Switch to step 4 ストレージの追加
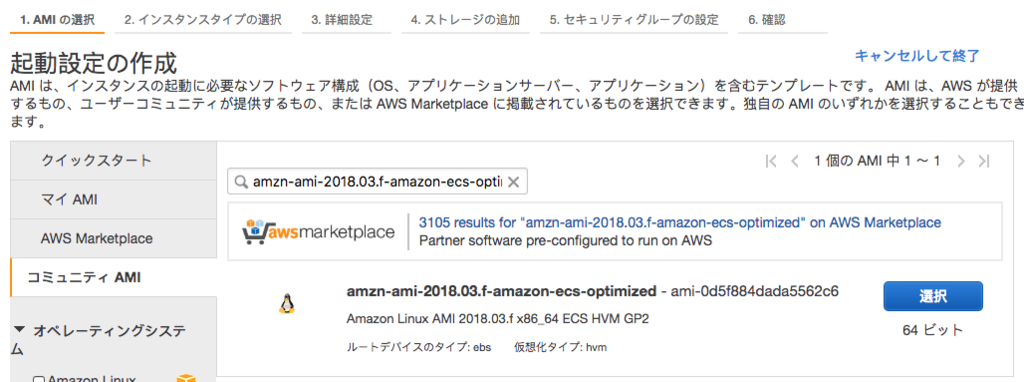Image resolution: width=1024 pixels, height=382 pixels. pos(465,20)
